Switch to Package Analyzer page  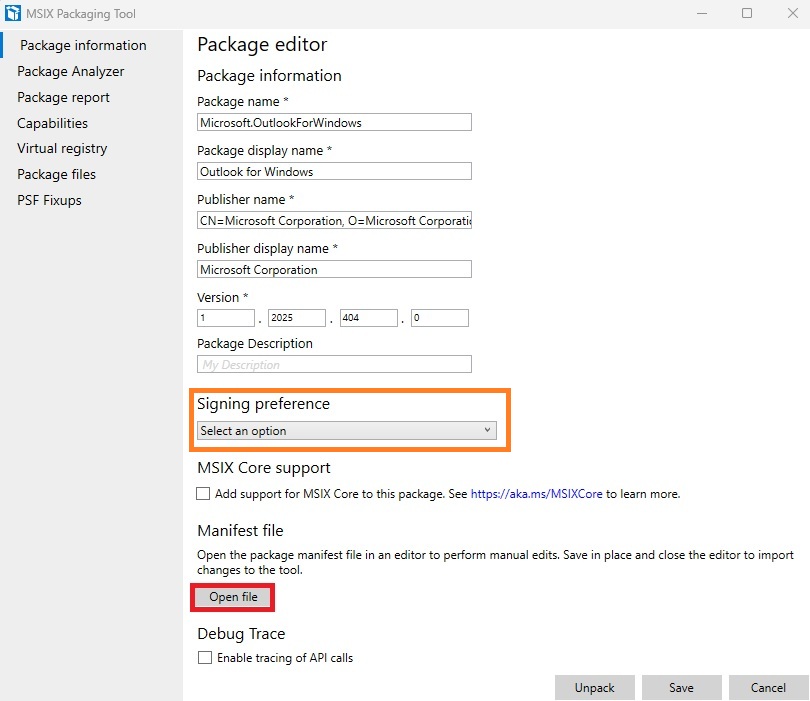point(70,71)
